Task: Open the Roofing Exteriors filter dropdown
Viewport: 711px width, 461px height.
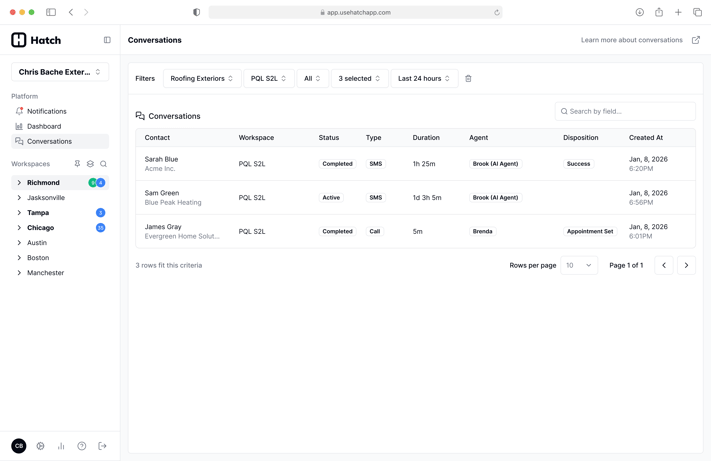Action: [202, 78]
